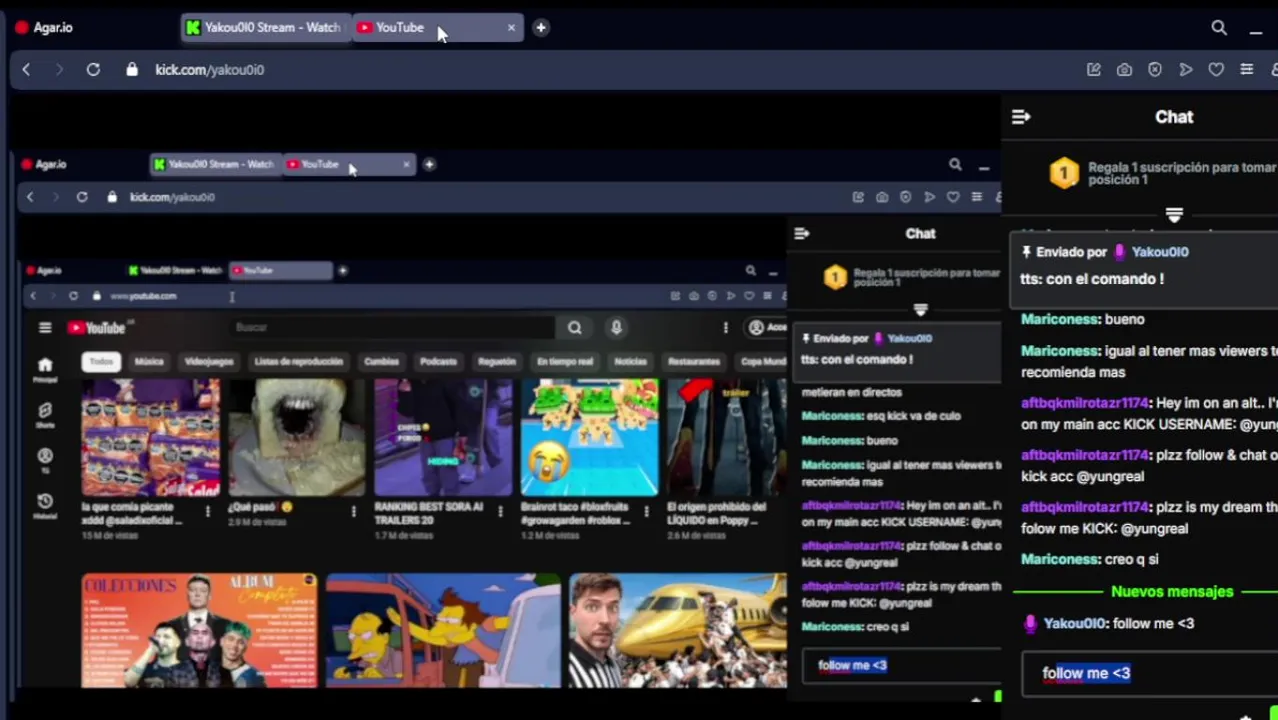Screen dimensions: 1278x720
Task: Collapse the large Chat panel
Action: [1021, 117]
